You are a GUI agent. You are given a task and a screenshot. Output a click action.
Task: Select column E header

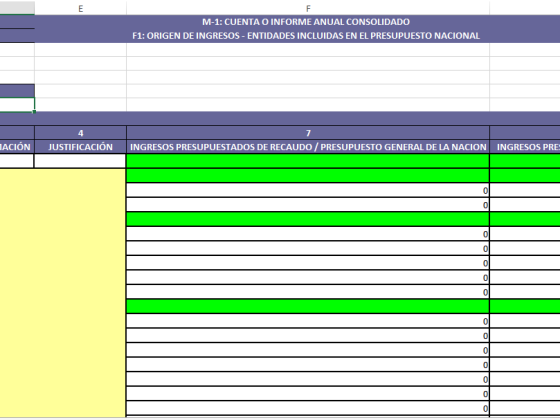pyautogui.click(x=80, y=9)
